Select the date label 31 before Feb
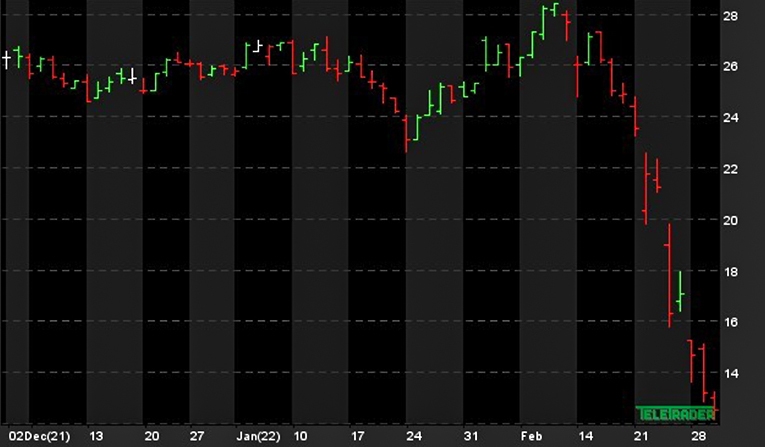This screenshot has height=447, width=765. [x=471, y=436]
